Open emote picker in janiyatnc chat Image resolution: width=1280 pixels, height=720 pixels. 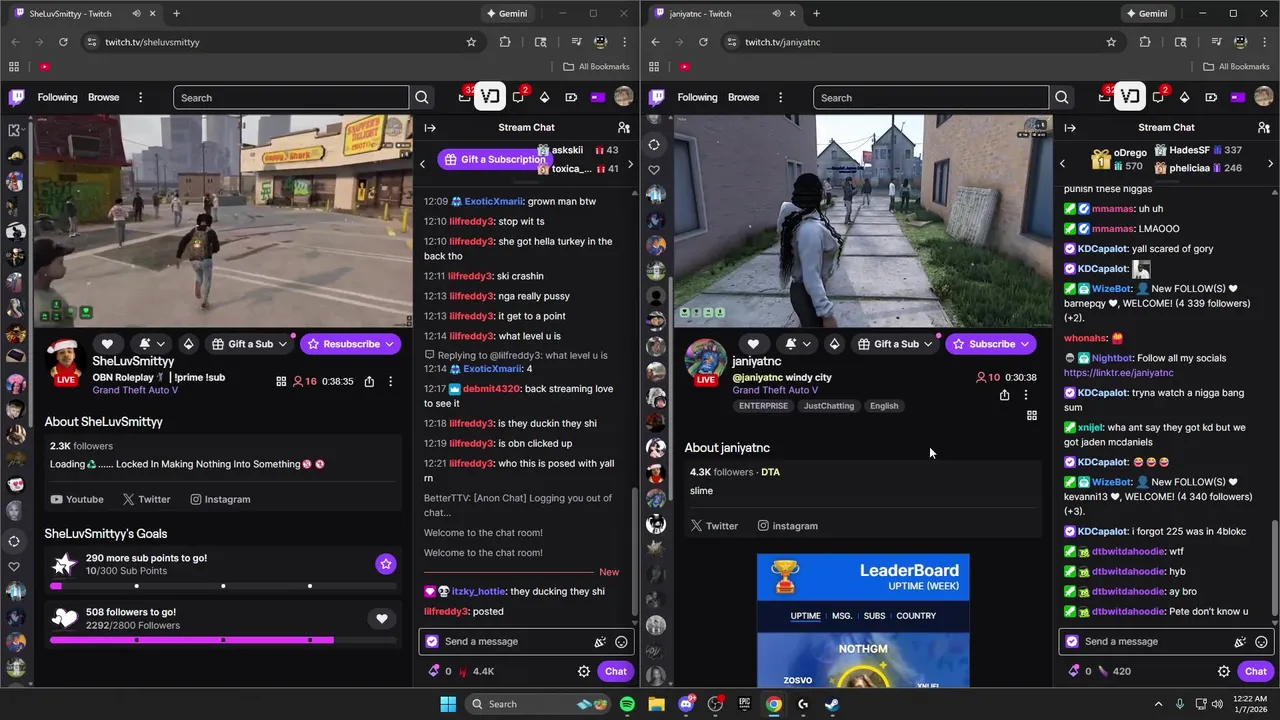(1261, 642)
